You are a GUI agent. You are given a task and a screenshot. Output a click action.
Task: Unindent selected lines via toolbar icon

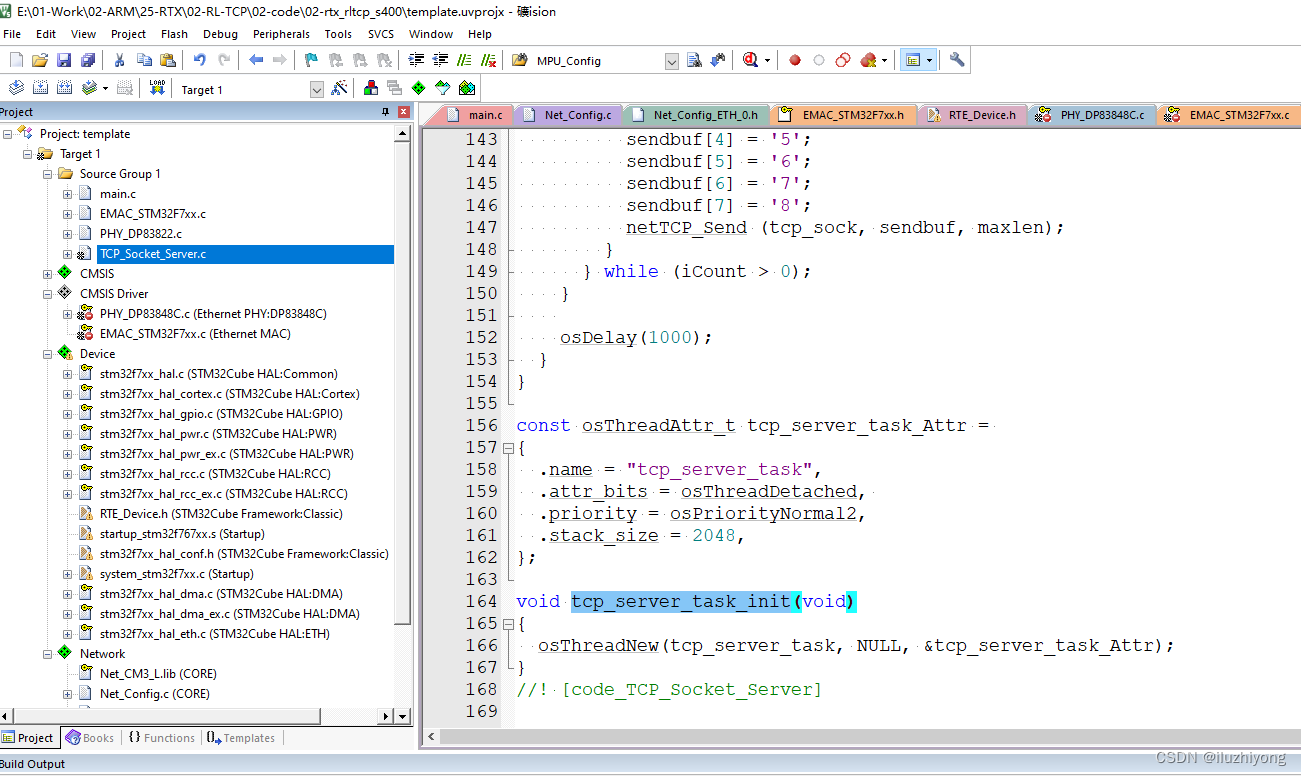(440, 60)
